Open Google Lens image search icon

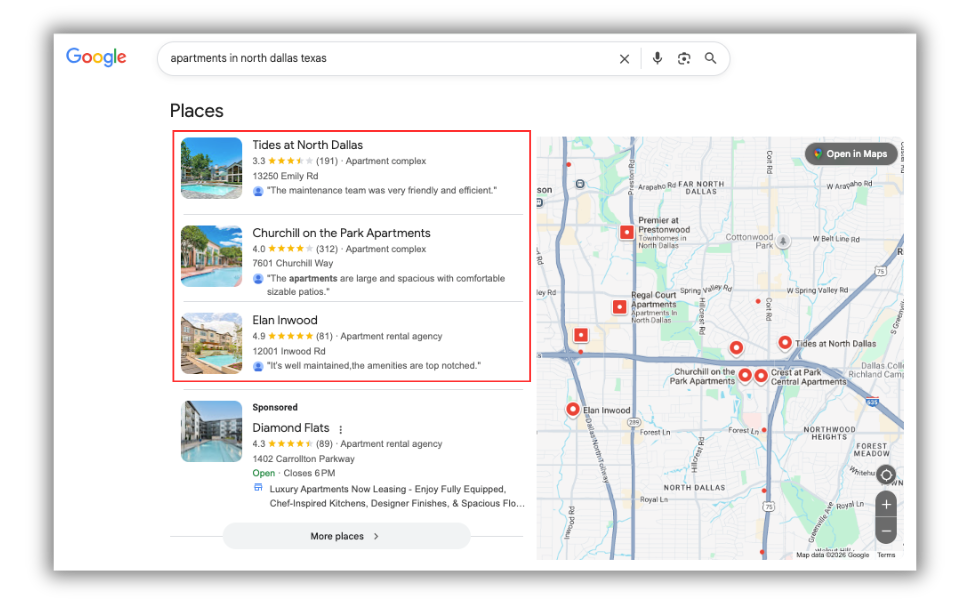coord(684,59)
